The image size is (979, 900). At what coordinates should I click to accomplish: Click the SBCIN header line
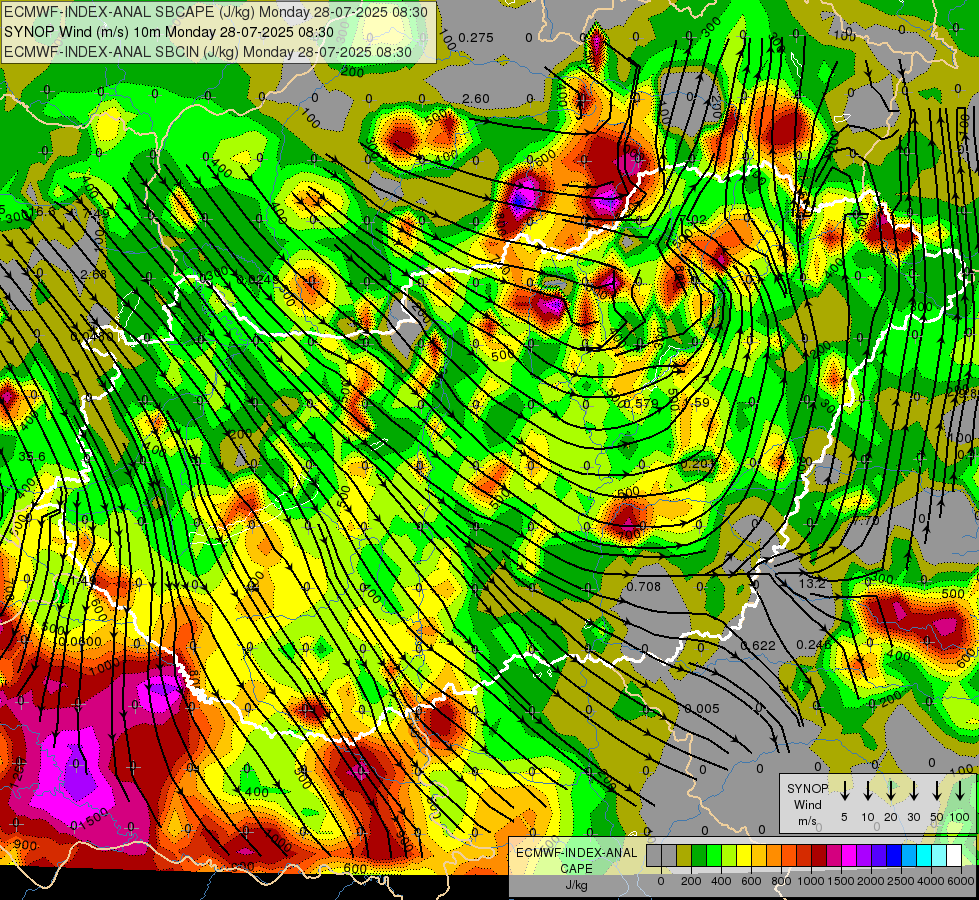(x=208, y=52)
